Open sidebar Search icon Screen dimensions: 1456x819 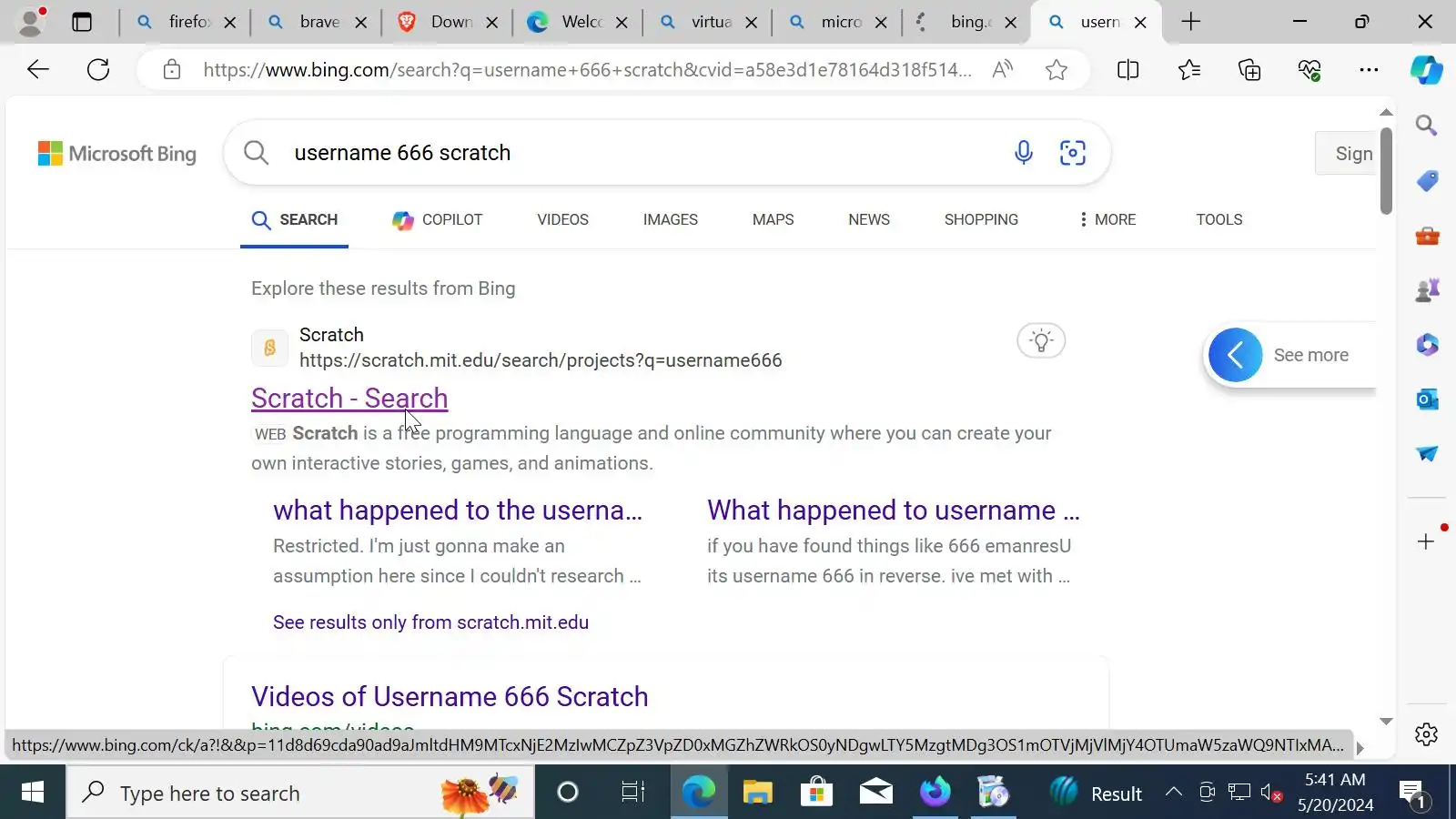pos(1426,126)
